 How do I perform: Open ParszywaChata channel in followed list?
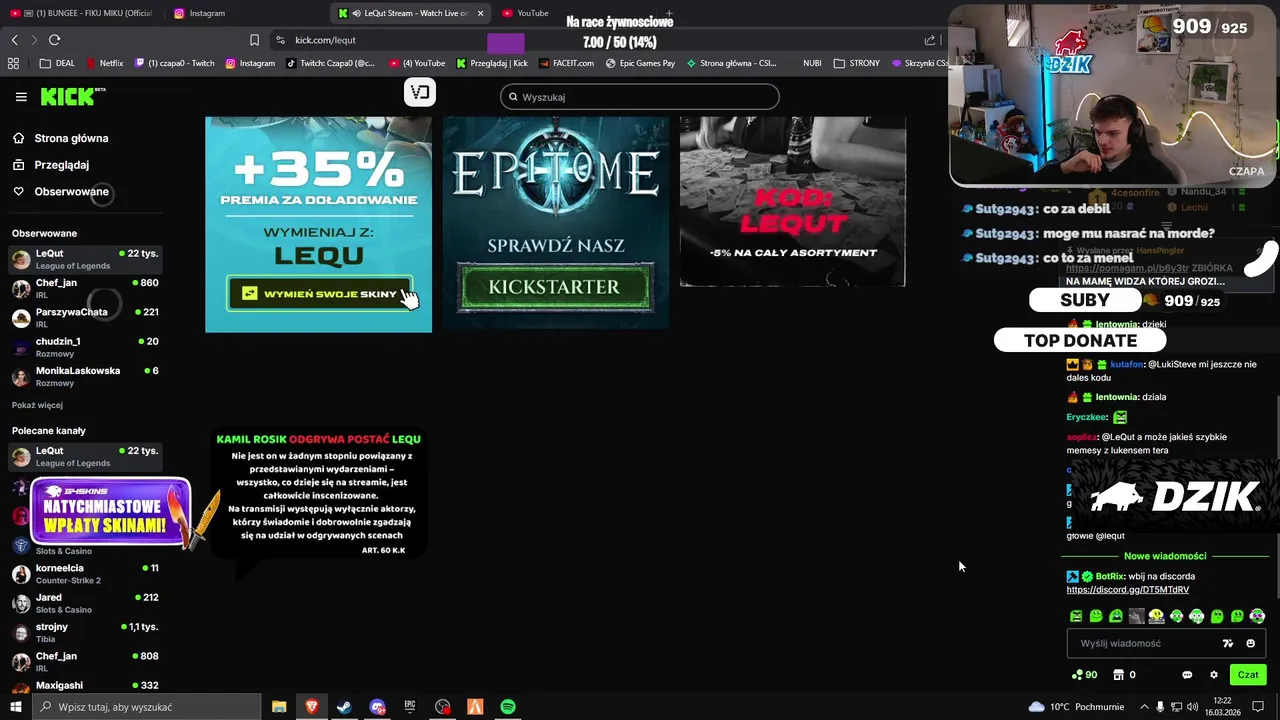pyautogui.click(x=85, y=317)
